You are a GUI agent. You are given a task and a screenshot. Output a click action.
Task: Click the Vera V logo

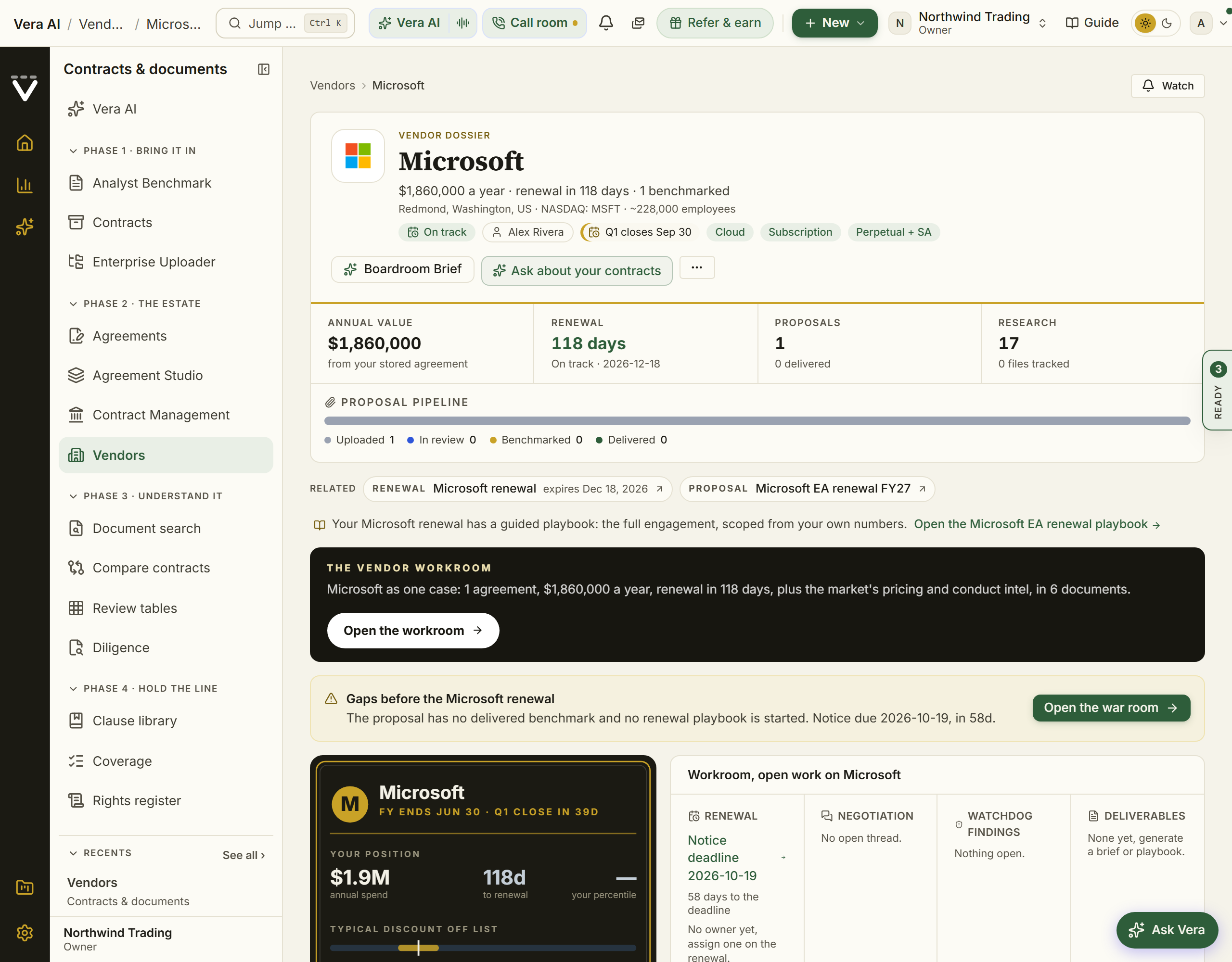click(x=24, y=88)
